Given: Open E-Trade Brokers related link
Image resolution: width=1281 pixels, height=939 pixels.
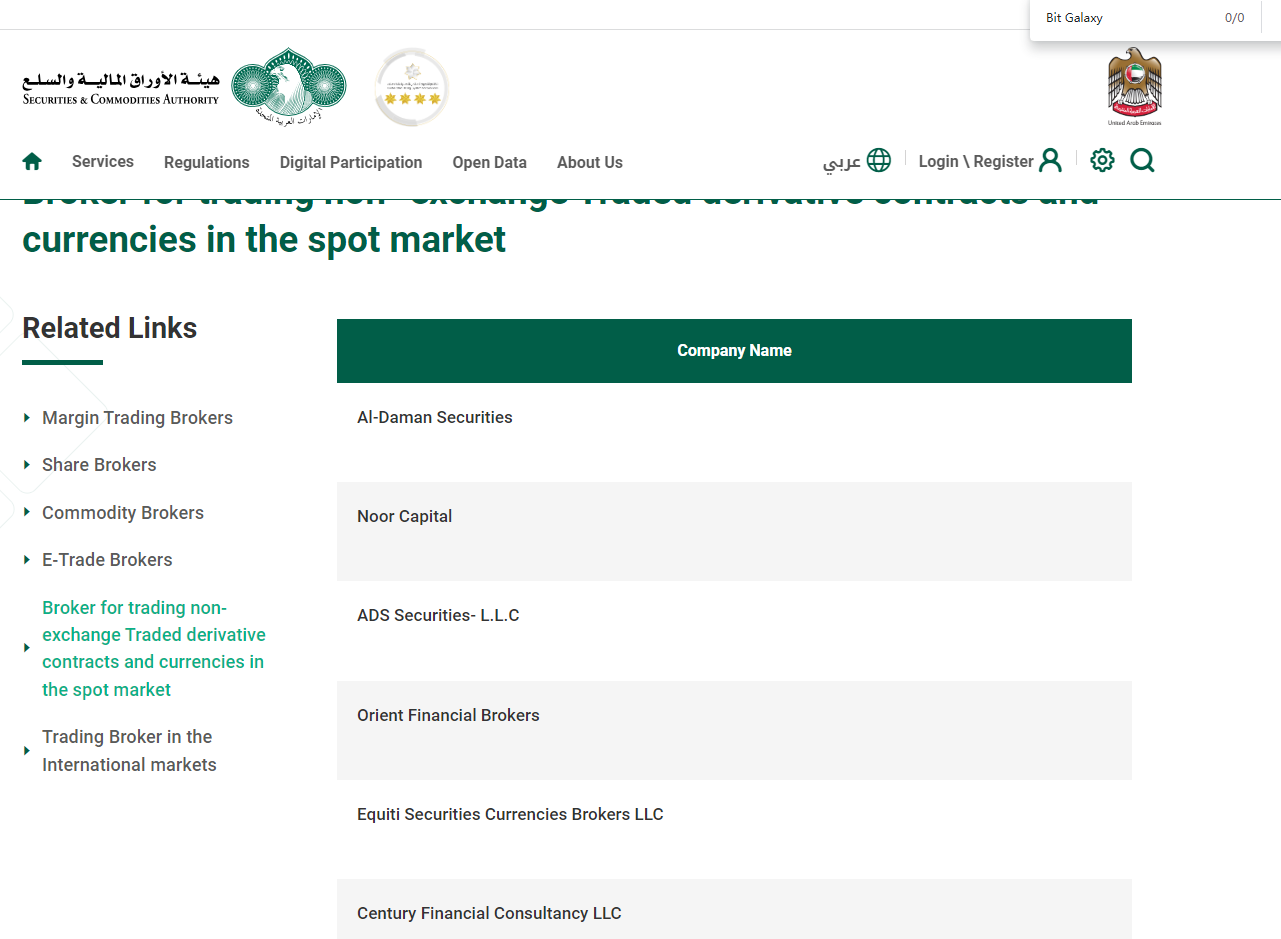Looking at the screenshot, I should pyautogui.click(x=107, y=560).
